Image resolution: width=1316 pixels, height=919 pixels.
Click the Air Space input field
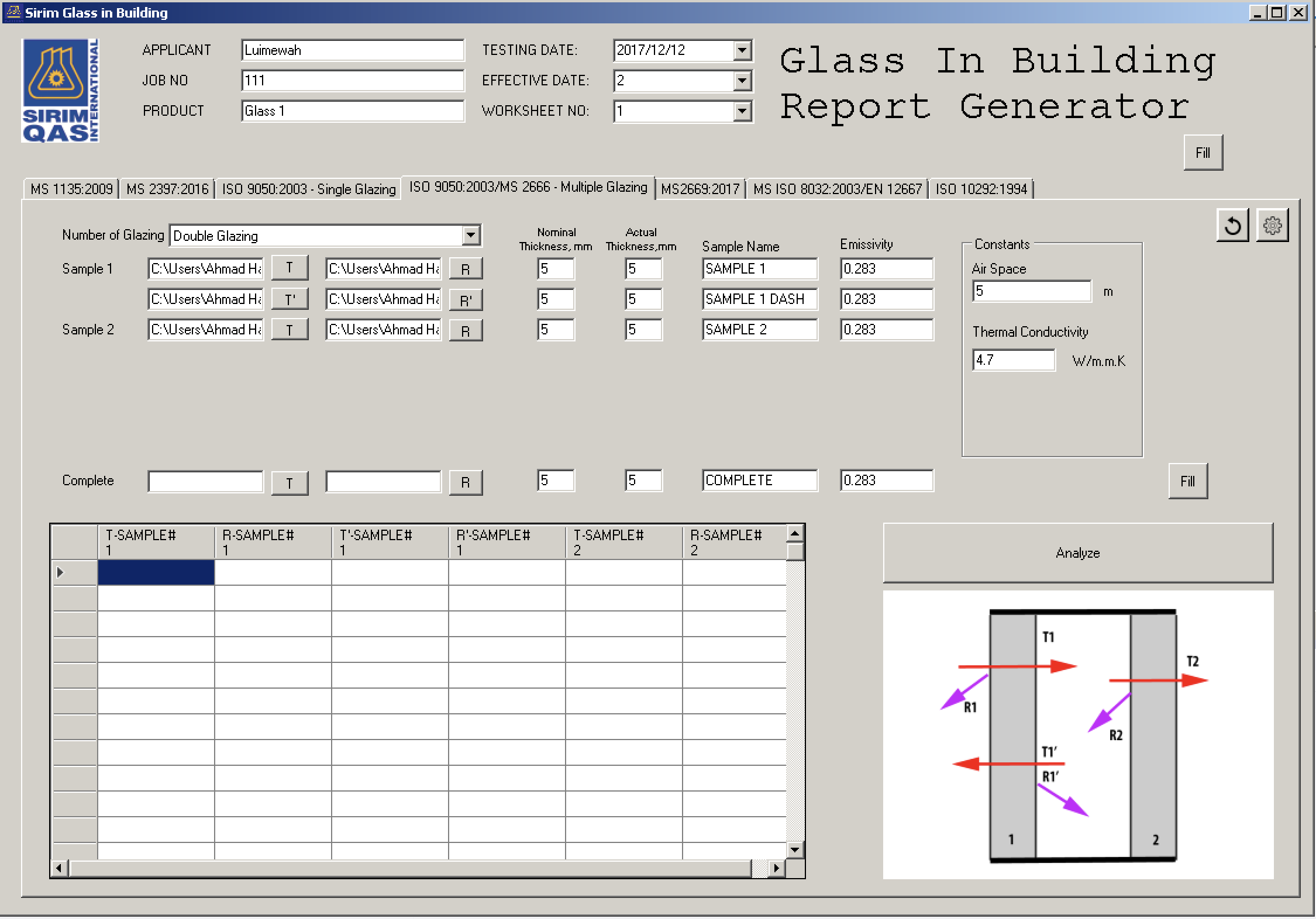(x=1031, y=291)
